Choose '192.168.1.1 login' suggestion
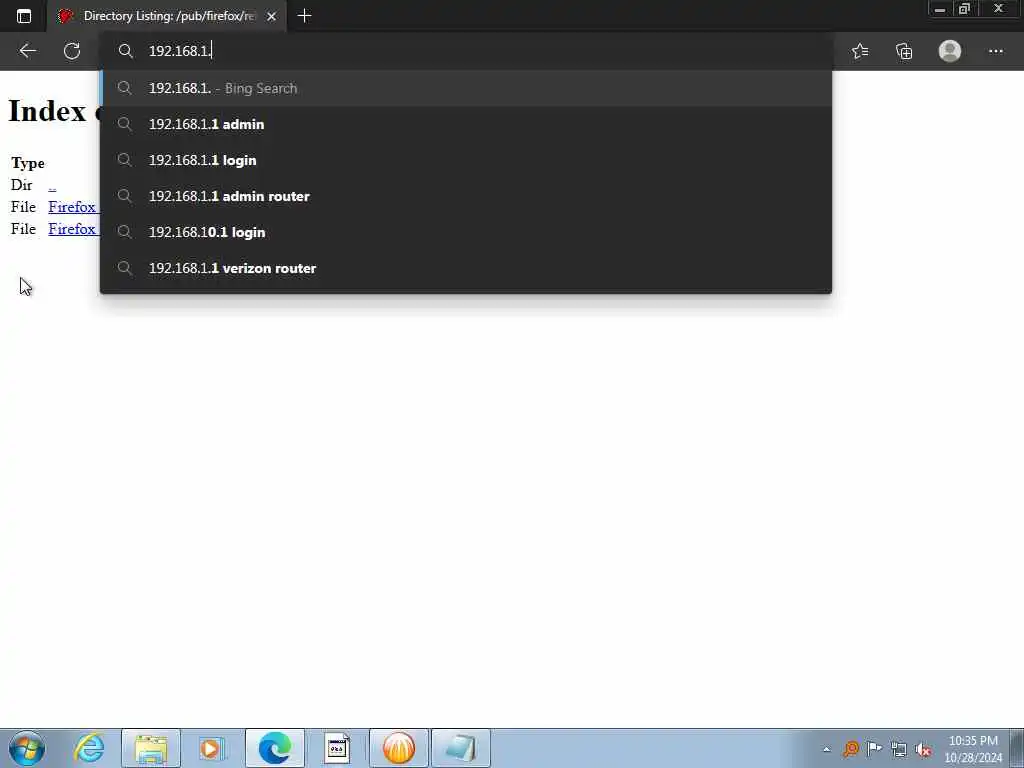Viewport: 1024px width, 768px height. click(466, 160)
